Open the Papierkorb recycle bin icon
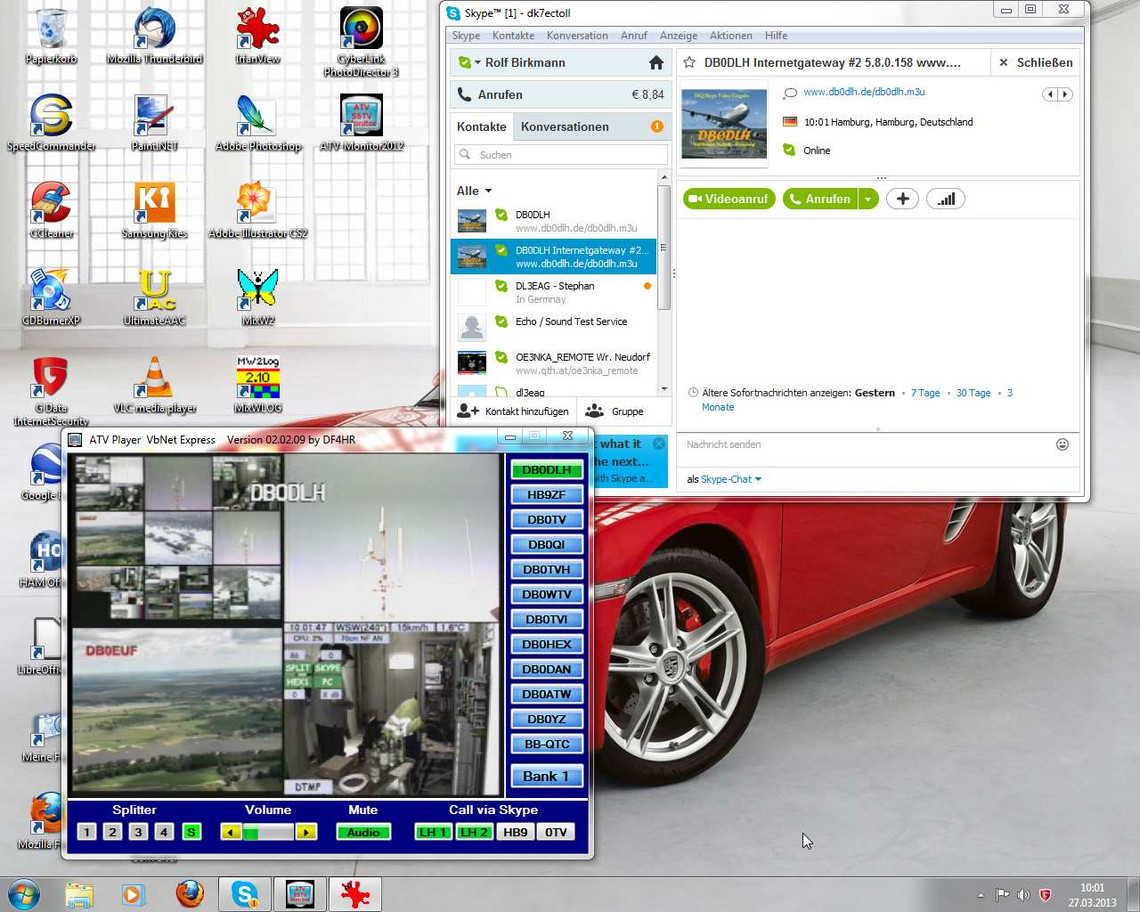 coord(51,35)
